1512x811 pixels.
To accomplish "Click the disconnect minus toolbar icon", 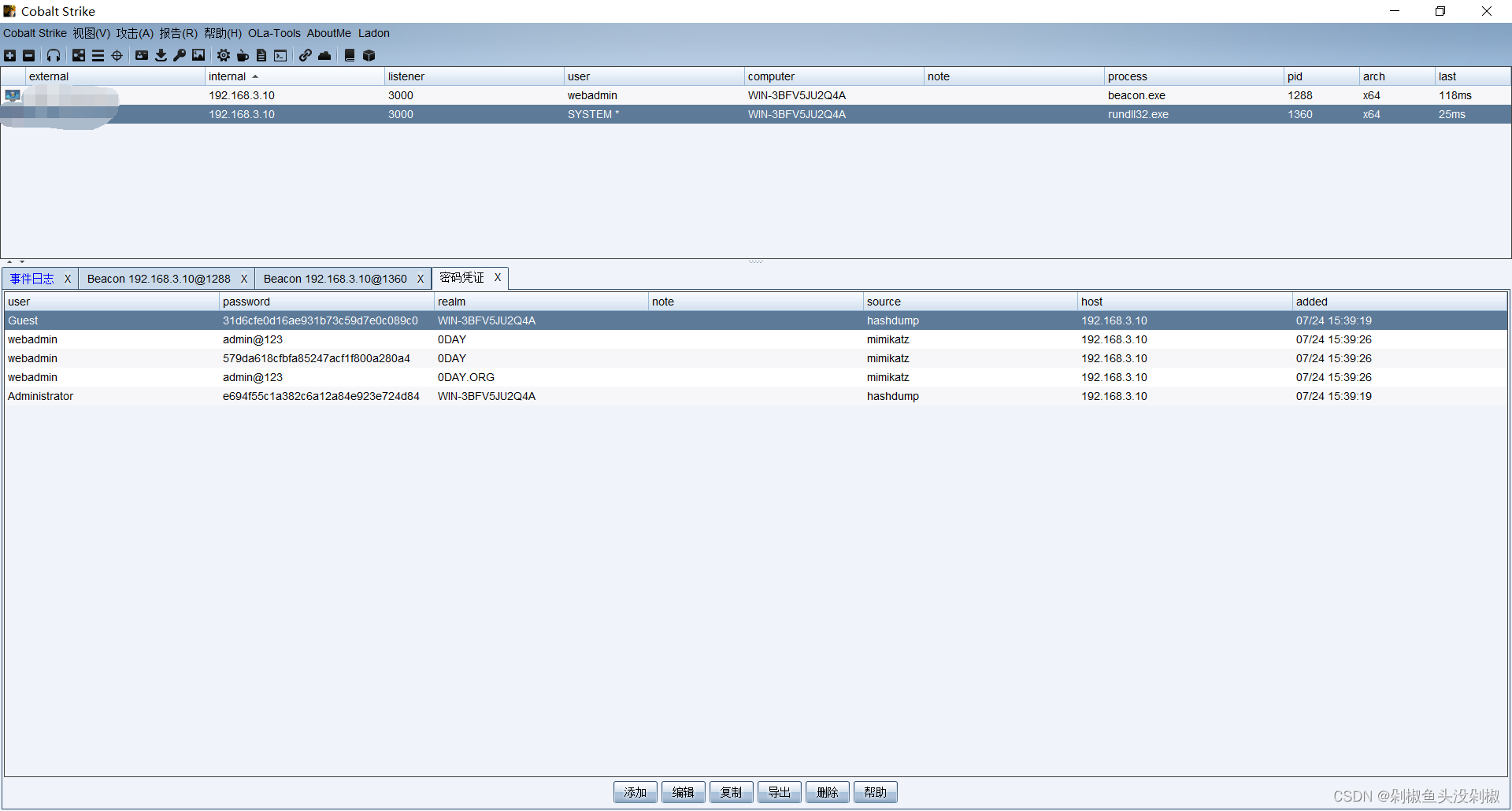I will coord(29,55).
